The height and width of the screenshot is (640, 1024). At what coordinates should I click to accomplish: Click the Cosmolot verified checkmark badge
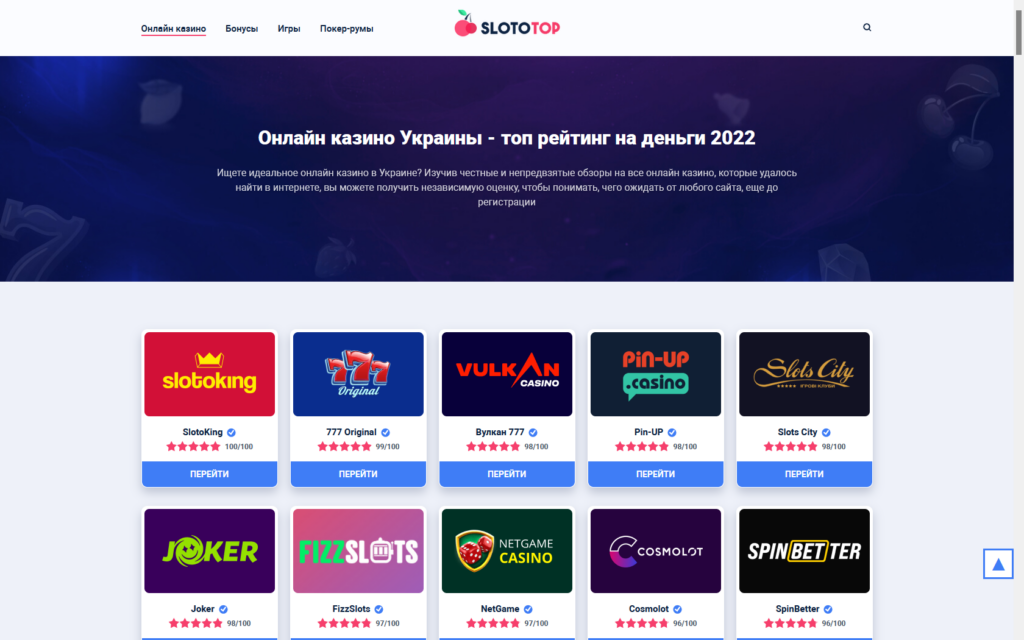click(677, 609)
